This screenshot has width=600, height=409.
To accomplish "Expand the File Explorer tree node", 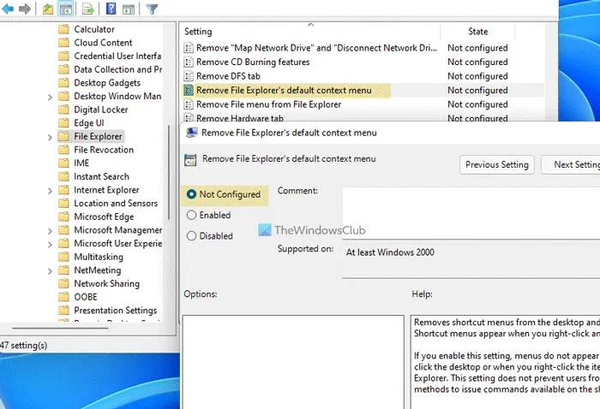I will [50, 137].
